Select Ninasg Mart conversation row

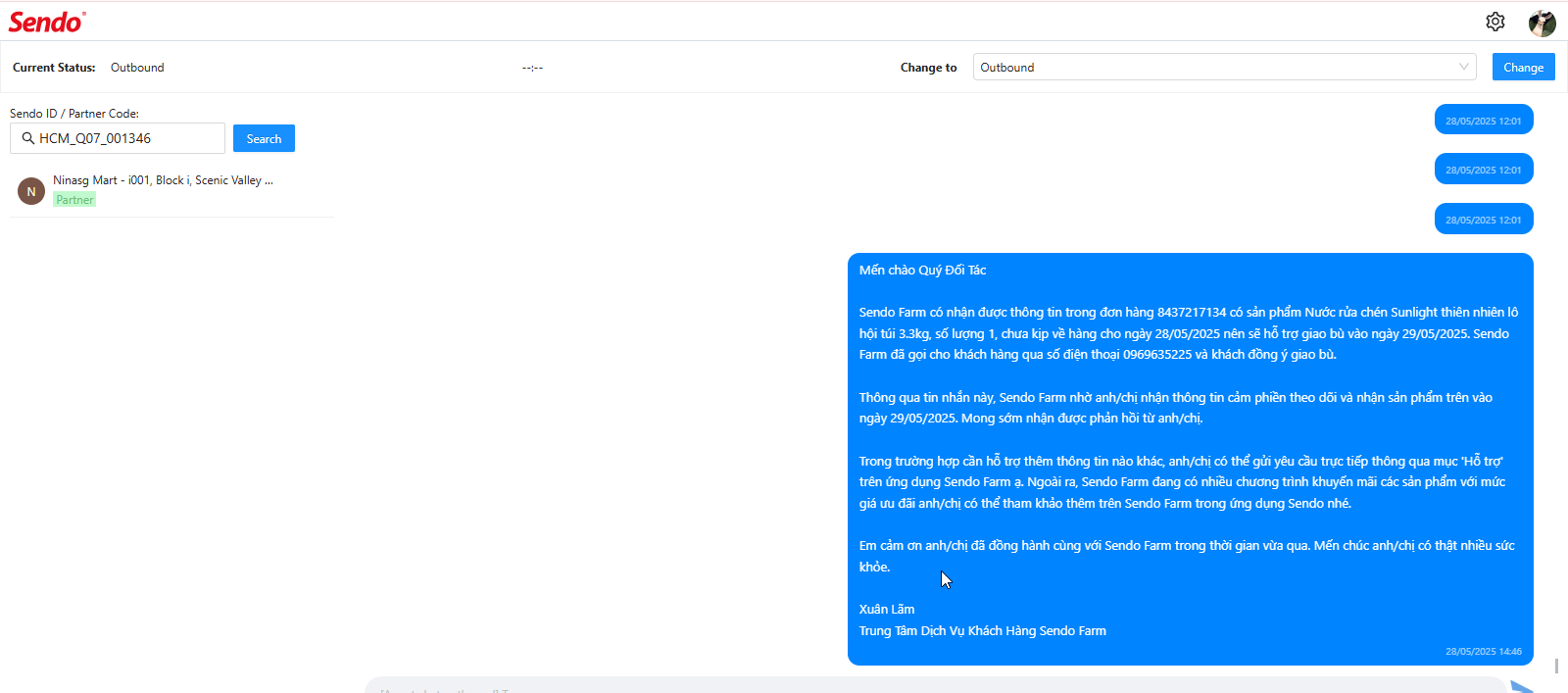click(x=171, y=190)
